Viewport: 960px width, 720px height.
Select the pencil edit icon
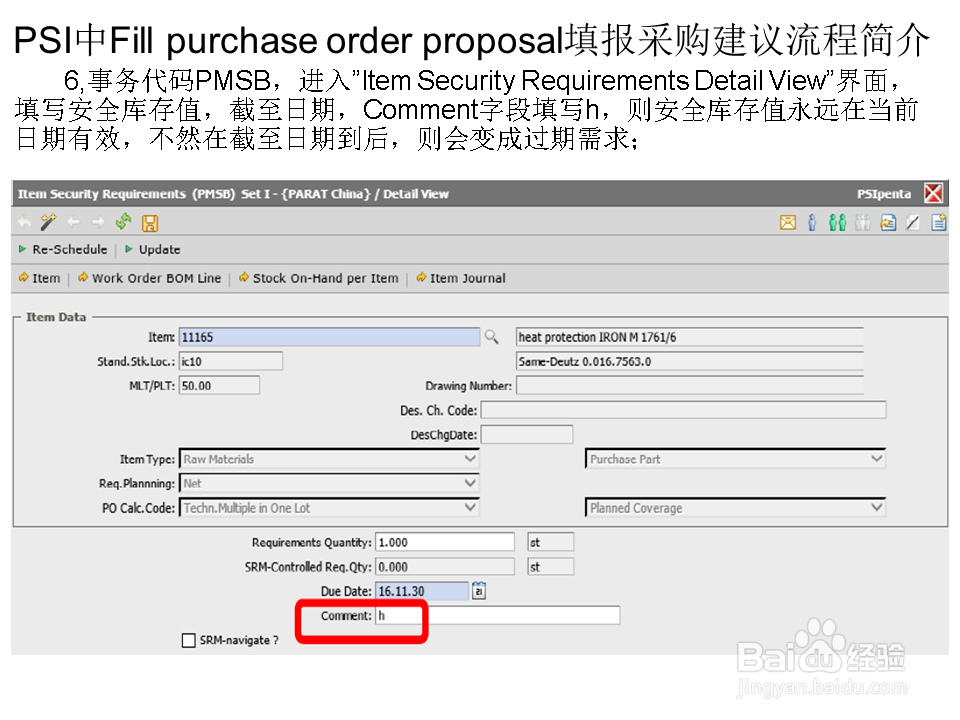pos(912,223)
